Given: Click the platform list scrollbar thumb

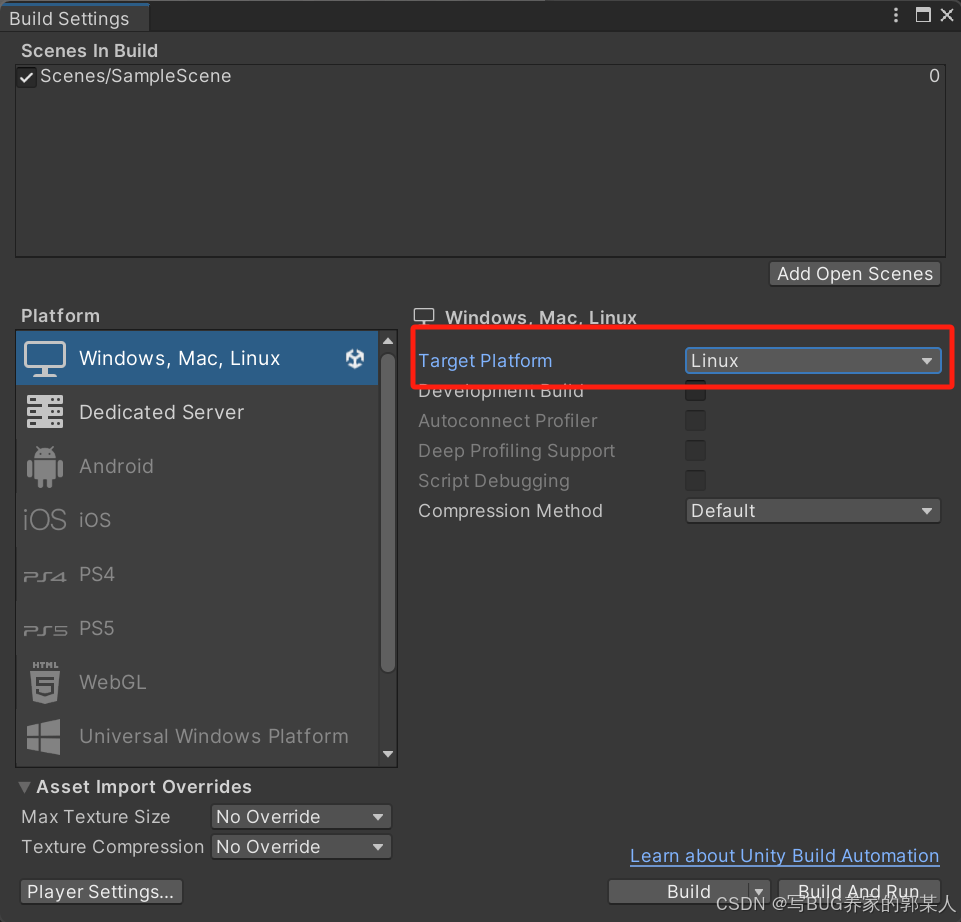Looking at the screenshot, I should tap(388, 514).
